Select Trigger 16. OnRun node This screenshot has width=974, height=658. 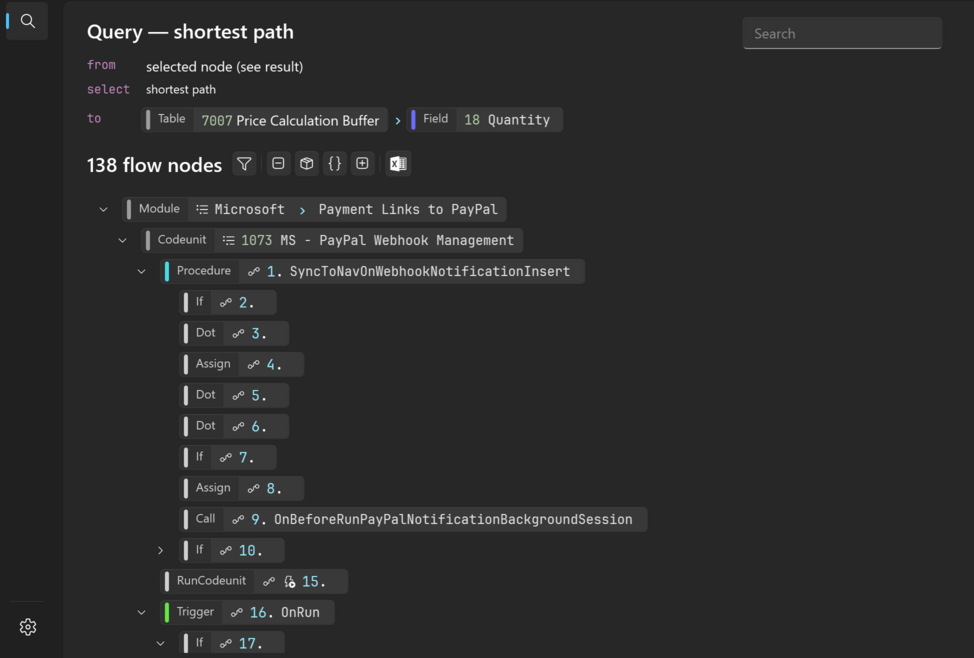247,613
